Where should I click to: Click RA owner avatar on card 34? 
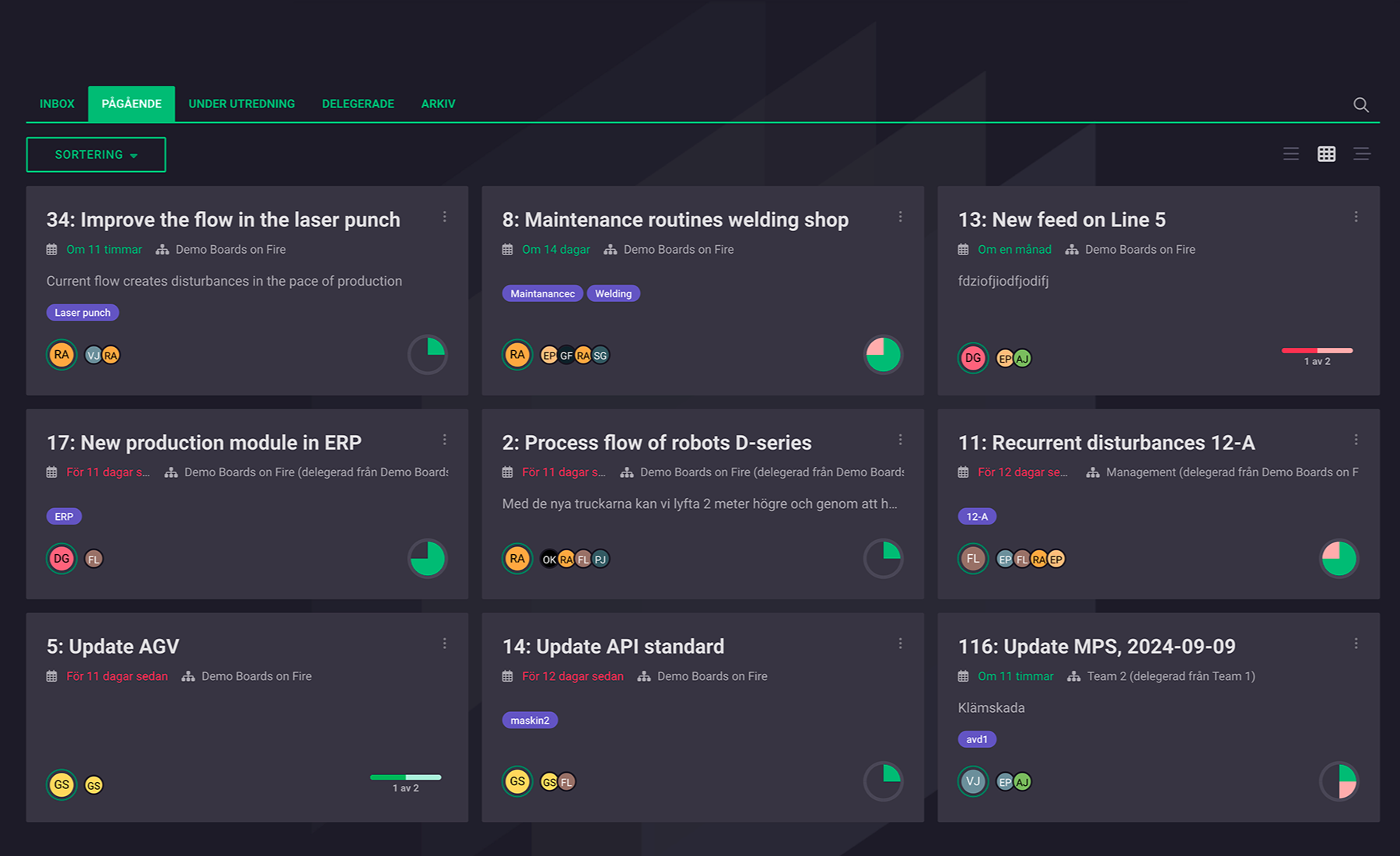point(61,355)
